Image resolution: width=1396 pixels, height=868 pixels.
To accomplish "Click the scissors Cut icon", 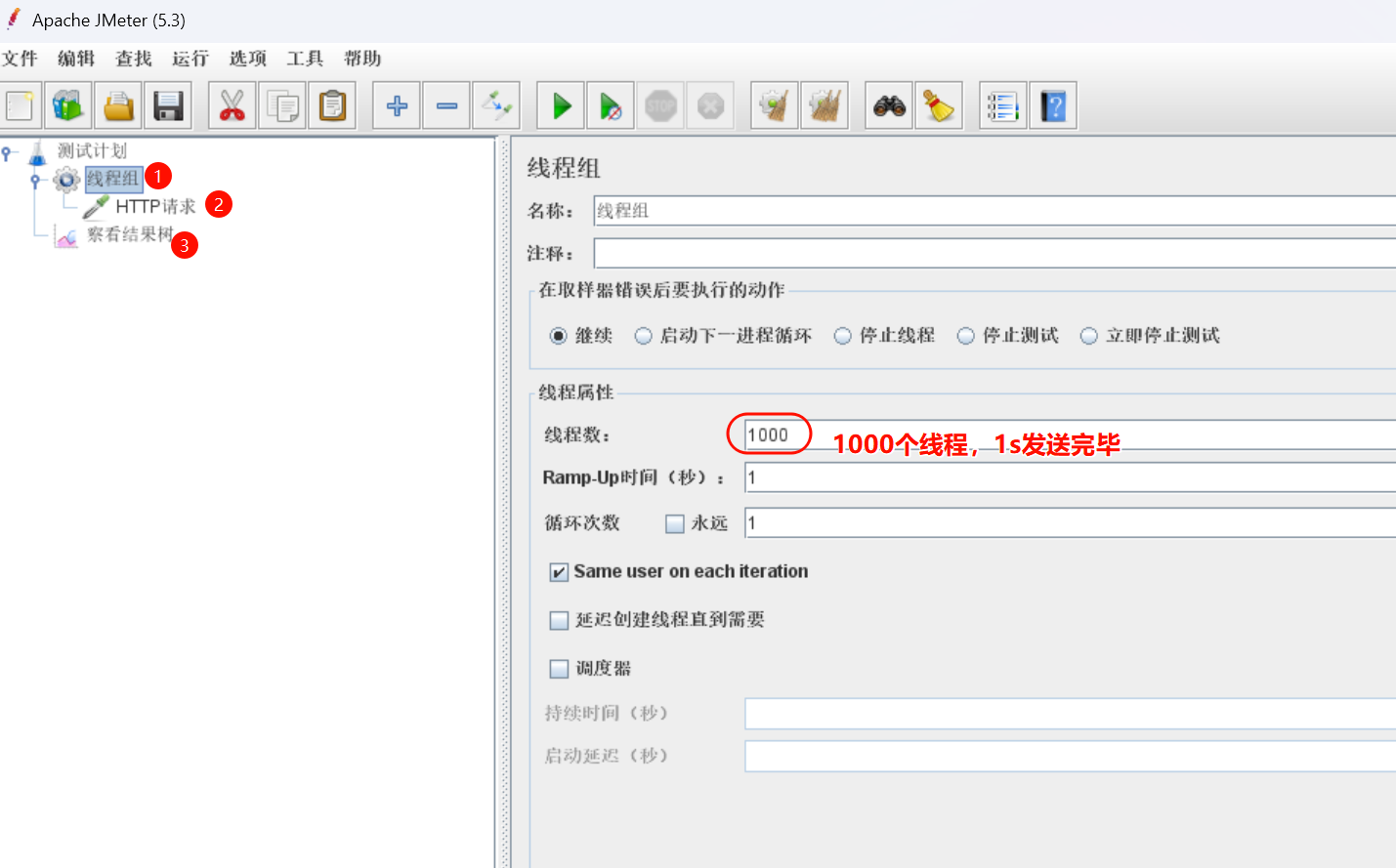I will (232, 105).
